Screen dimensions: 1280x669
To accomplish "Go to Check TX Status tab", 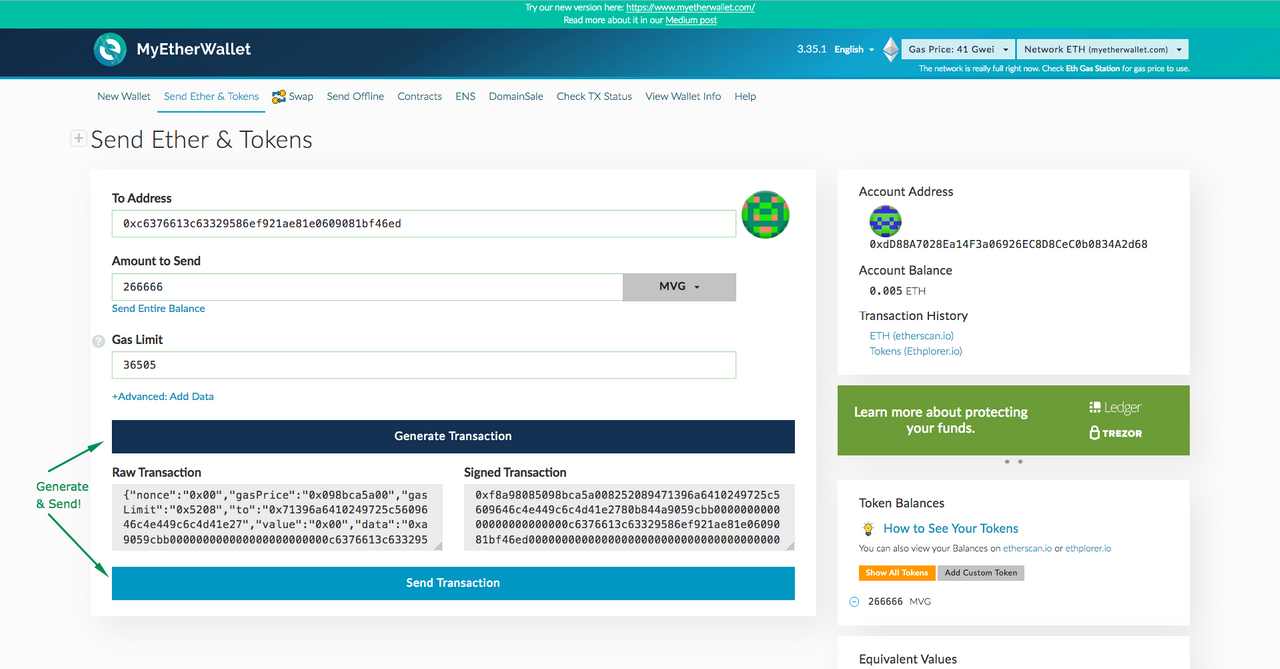I will [x=594, y=96].
